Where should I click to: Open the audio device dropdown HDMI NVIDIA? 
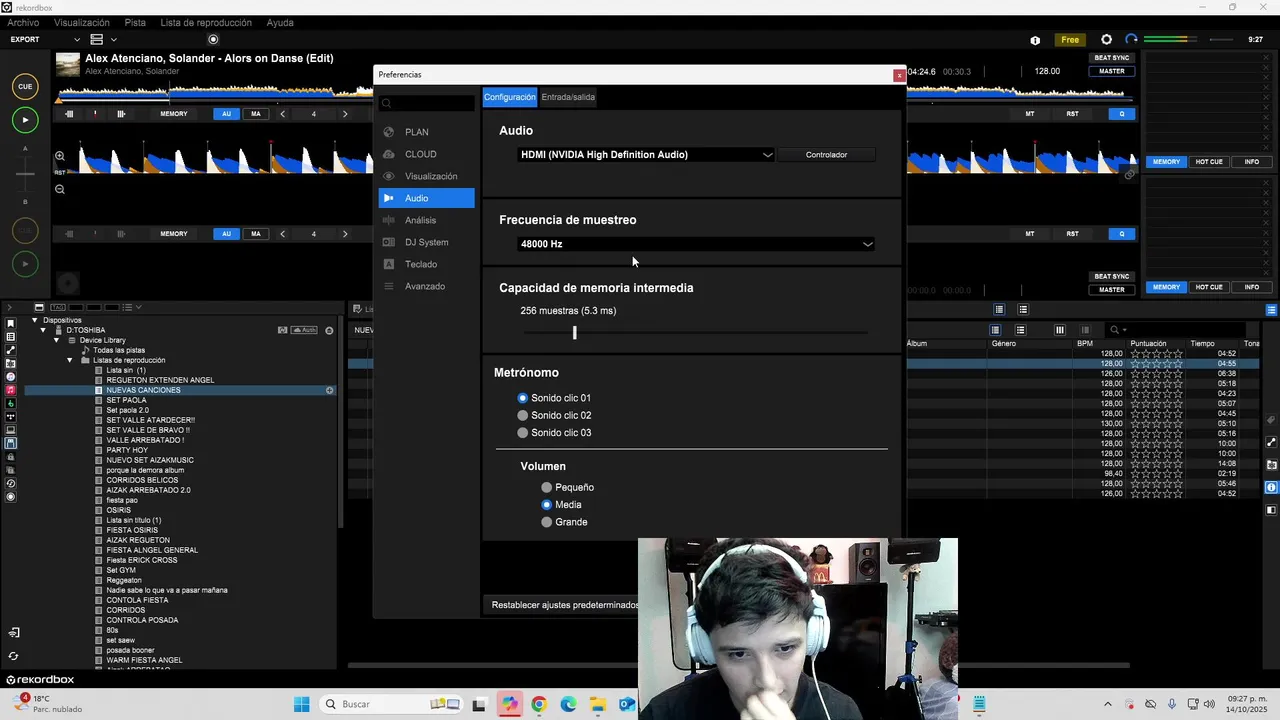(x=646, y=155)
